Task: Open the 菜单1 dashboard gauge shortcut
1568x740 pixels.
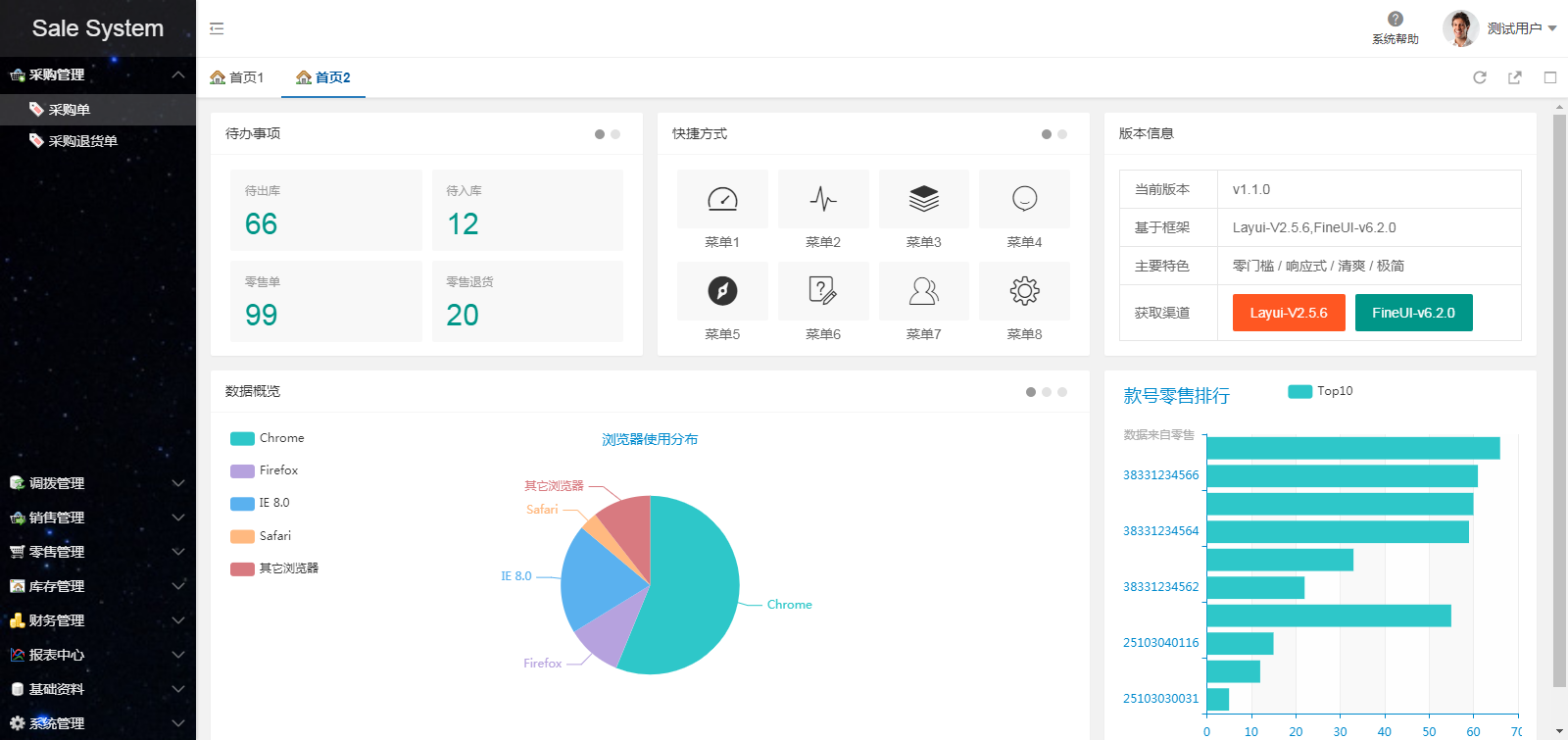Action: 722,199
